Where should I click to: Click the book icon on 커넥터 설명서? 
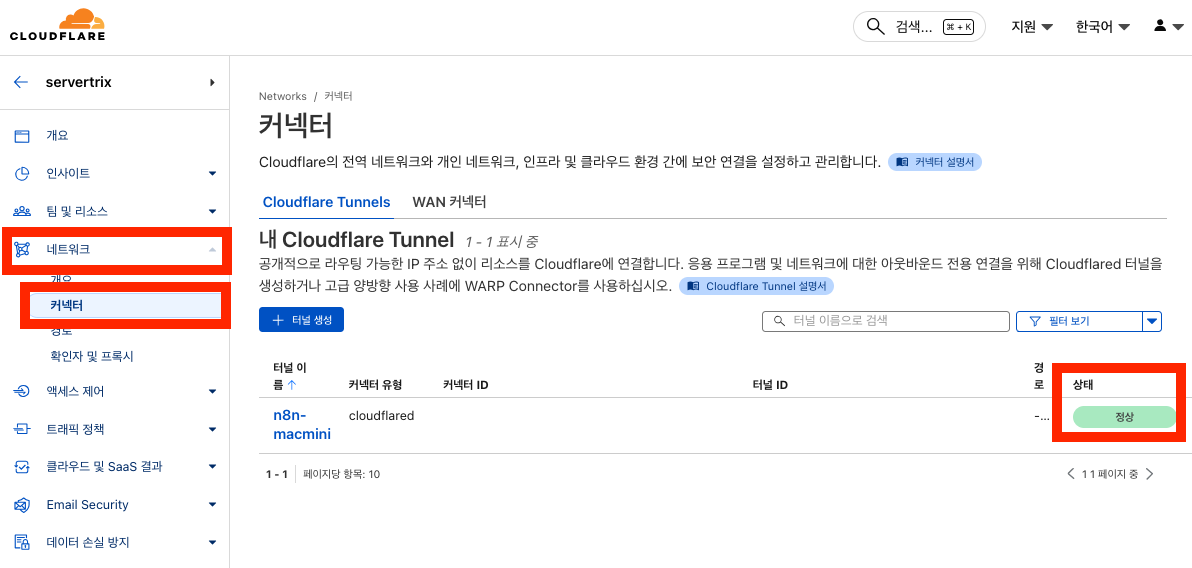[902, 163]
